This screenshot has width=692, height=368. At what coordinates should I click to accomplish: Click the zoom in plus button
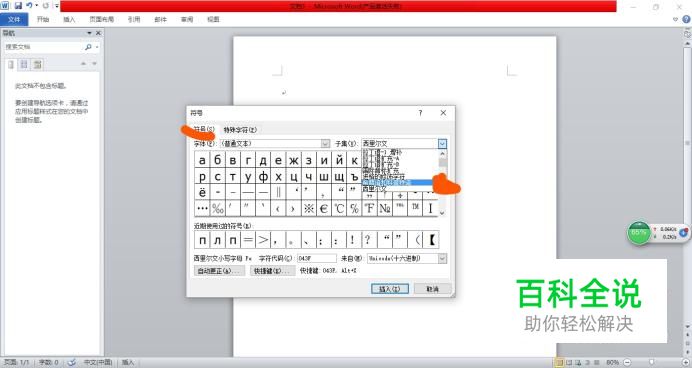click(x=686, y=362)
